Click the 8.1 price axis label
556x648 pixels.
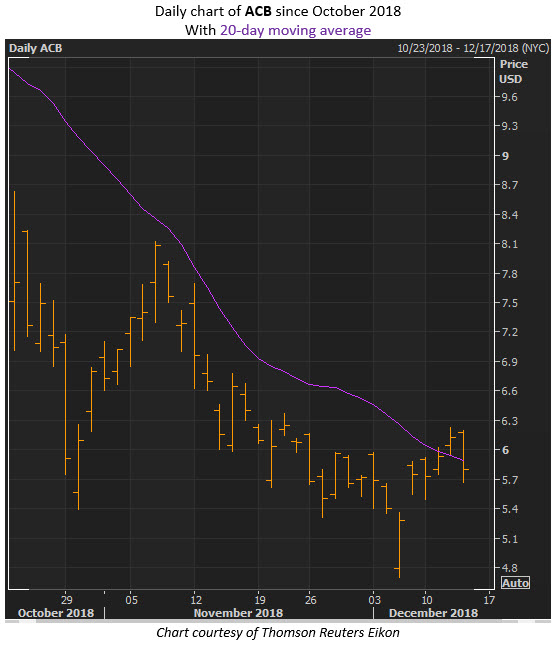[509, 244]
